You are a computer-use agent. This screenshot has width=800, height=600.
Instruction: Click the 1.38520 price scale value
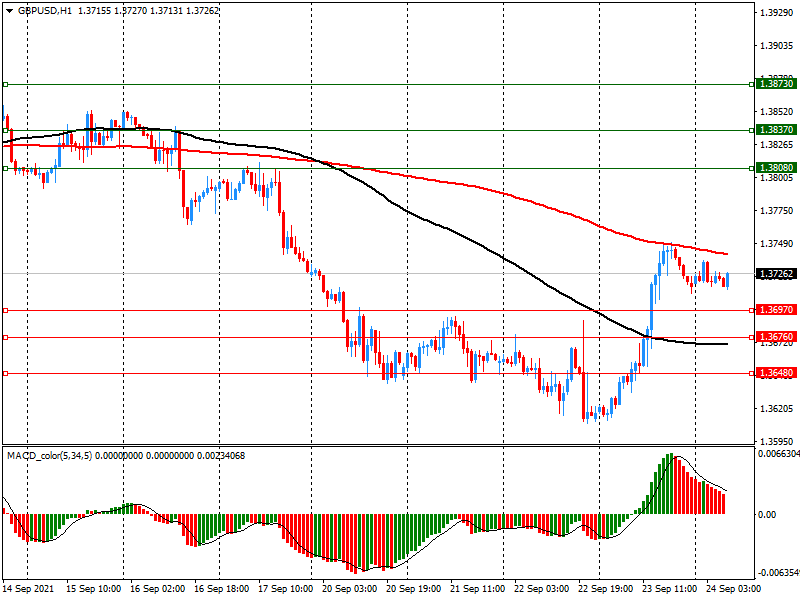[x=777, y=112]
